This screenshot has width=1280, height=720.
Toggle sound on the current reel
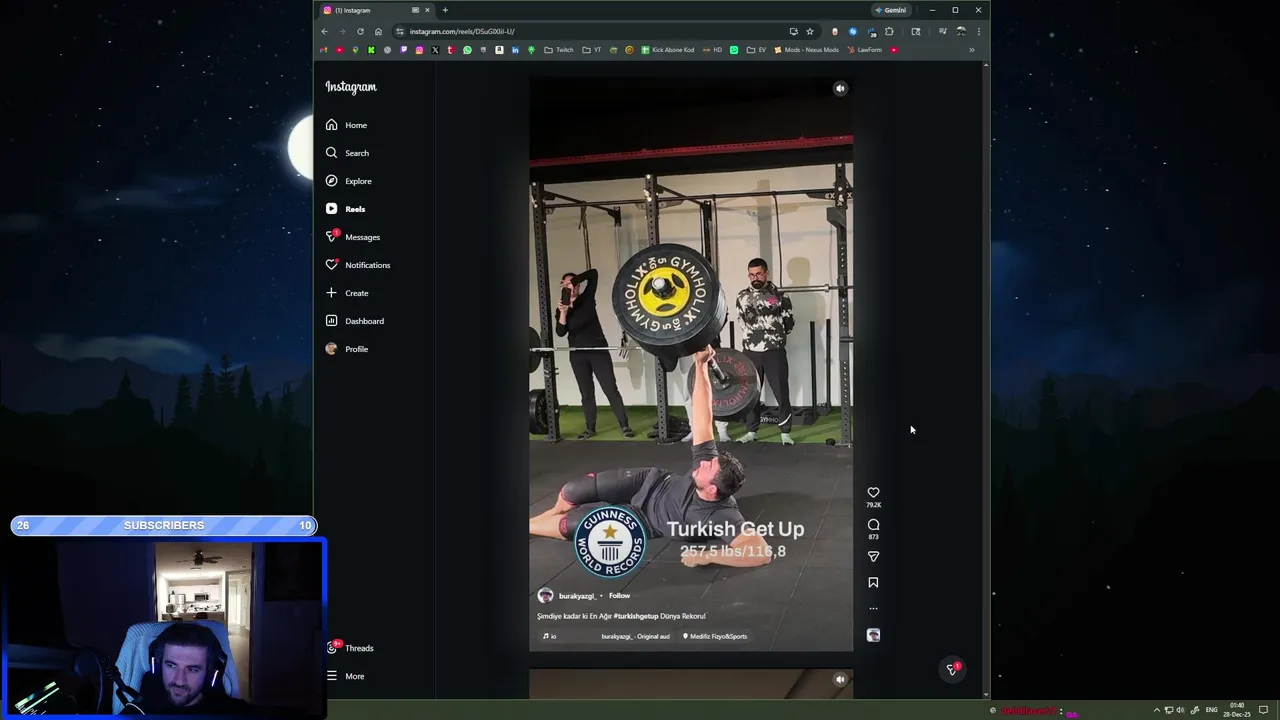click(x=840, y=88)
